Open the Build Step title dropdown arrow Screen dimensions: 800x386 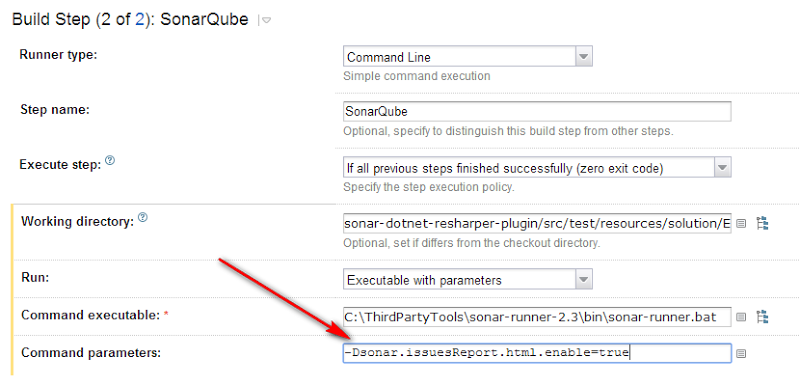click(x=265, y=20)
